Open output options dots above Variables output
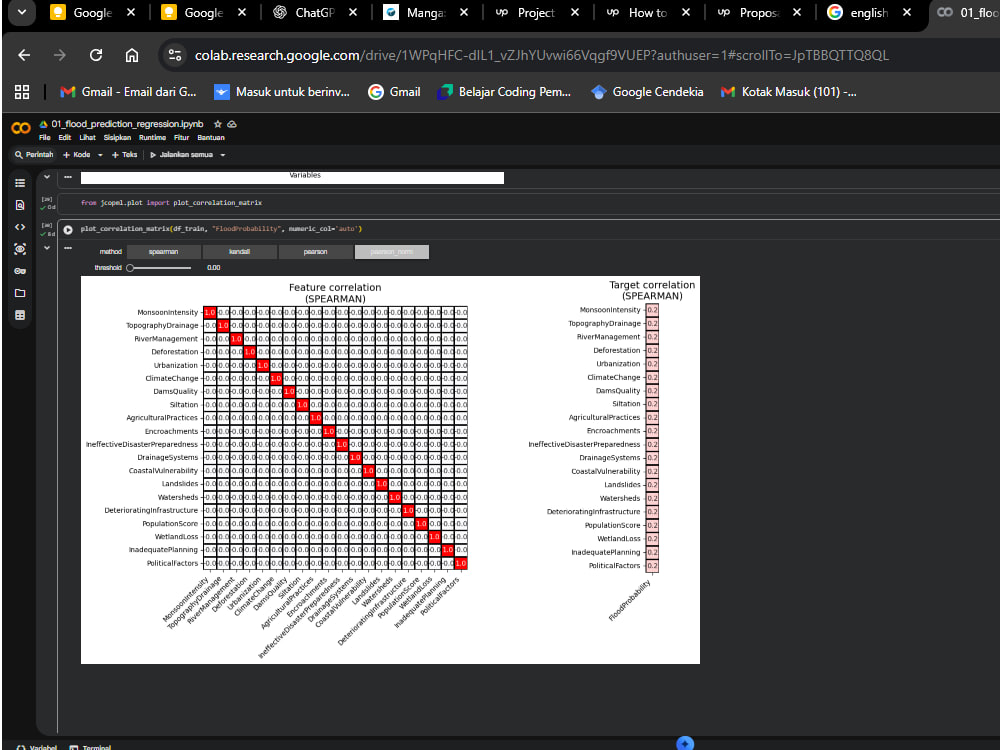The image size is (1000, 750). pyautogui.click(x=68, y=177)
